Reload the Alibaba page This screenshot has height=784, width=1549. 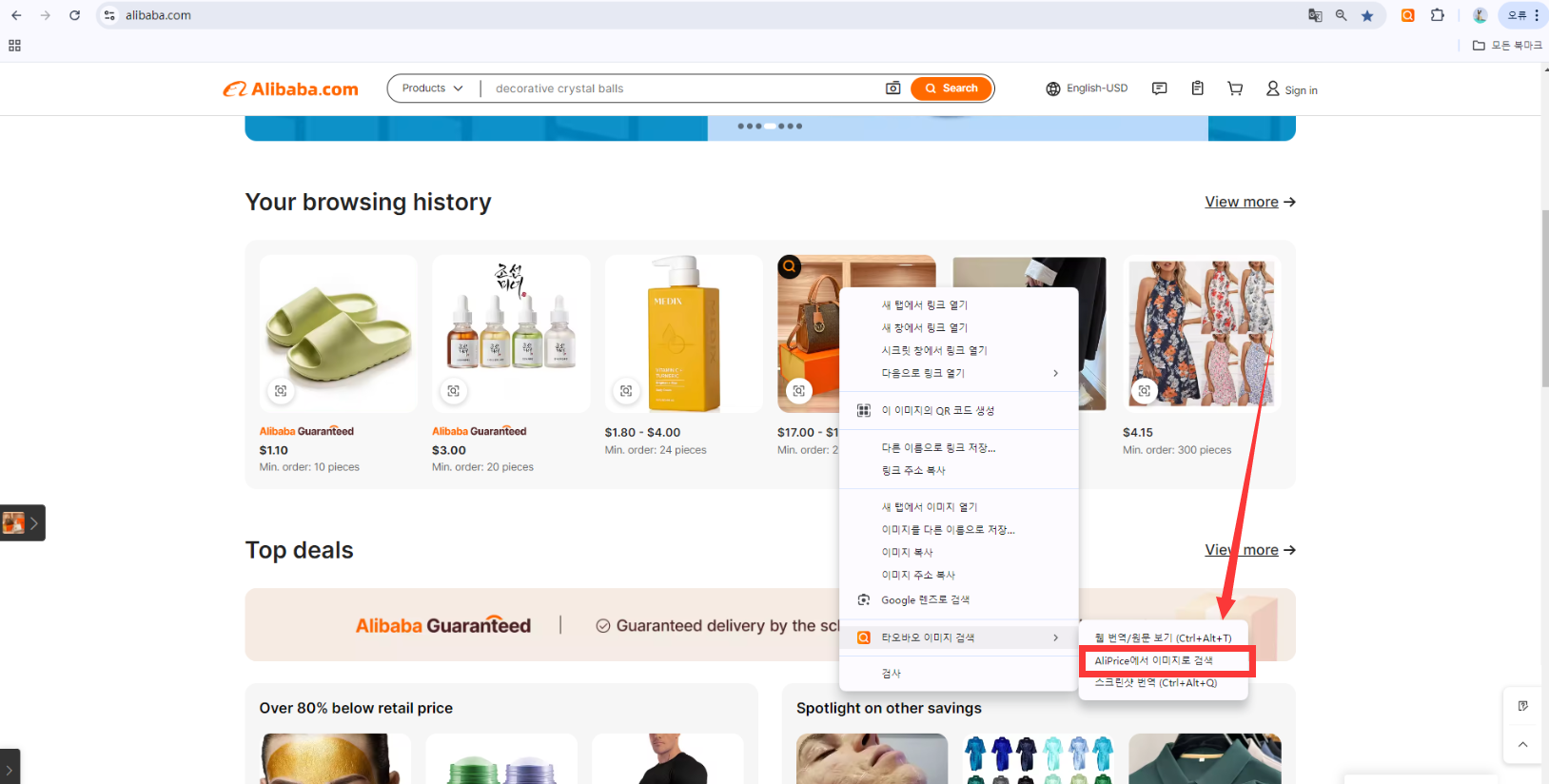(74, 15)
